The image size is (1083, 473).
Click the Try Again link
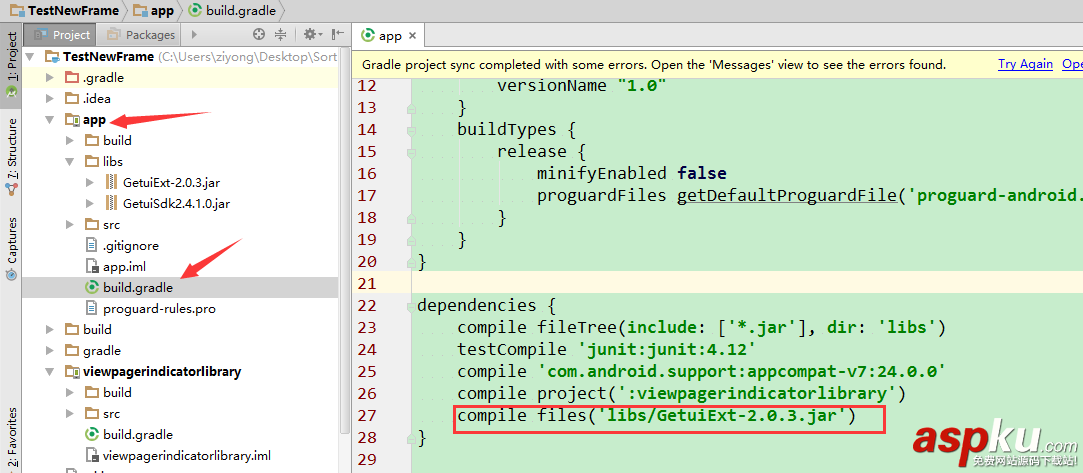coord(1025,64)
